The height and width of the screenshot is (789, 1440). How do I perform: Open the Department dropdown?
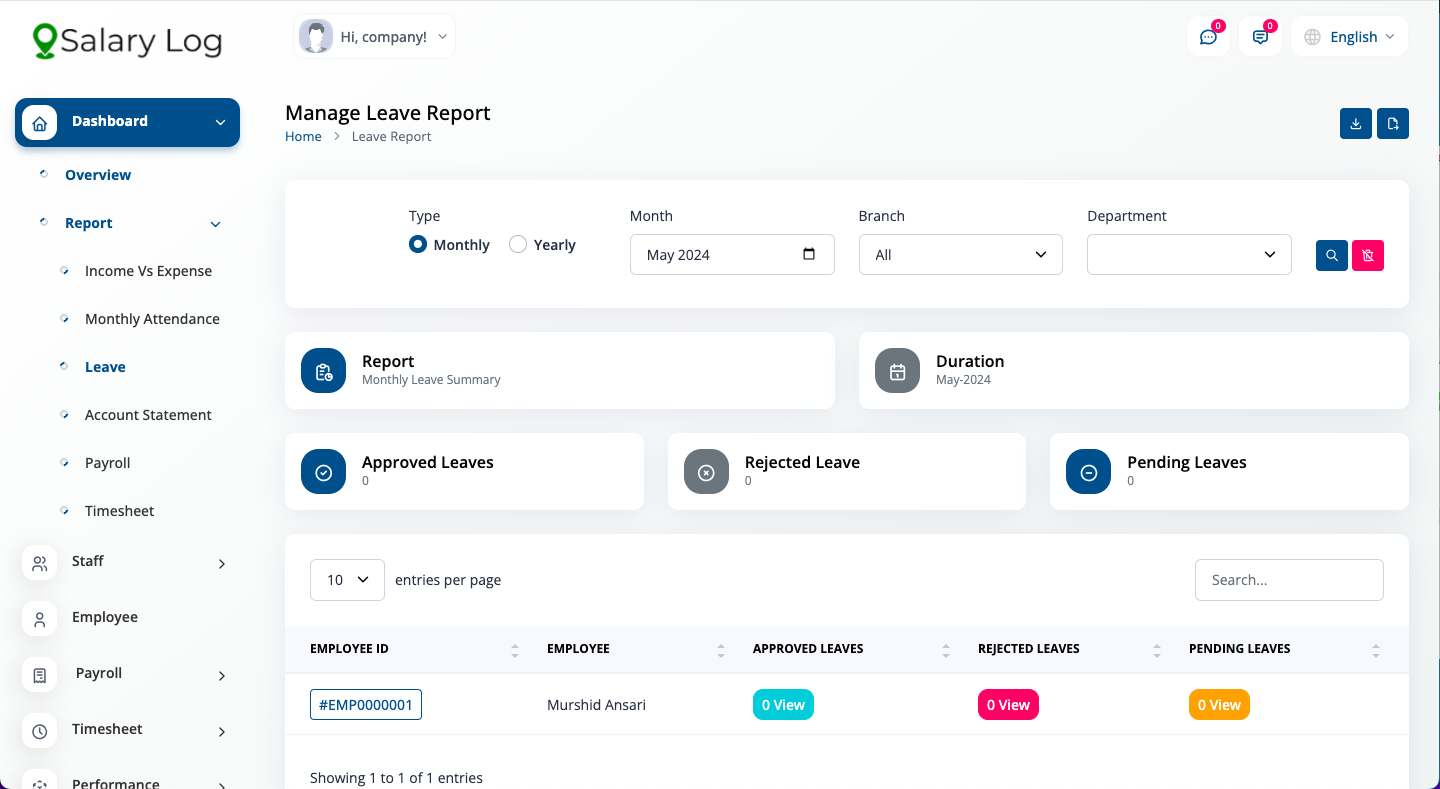[x=1189, y=255]
